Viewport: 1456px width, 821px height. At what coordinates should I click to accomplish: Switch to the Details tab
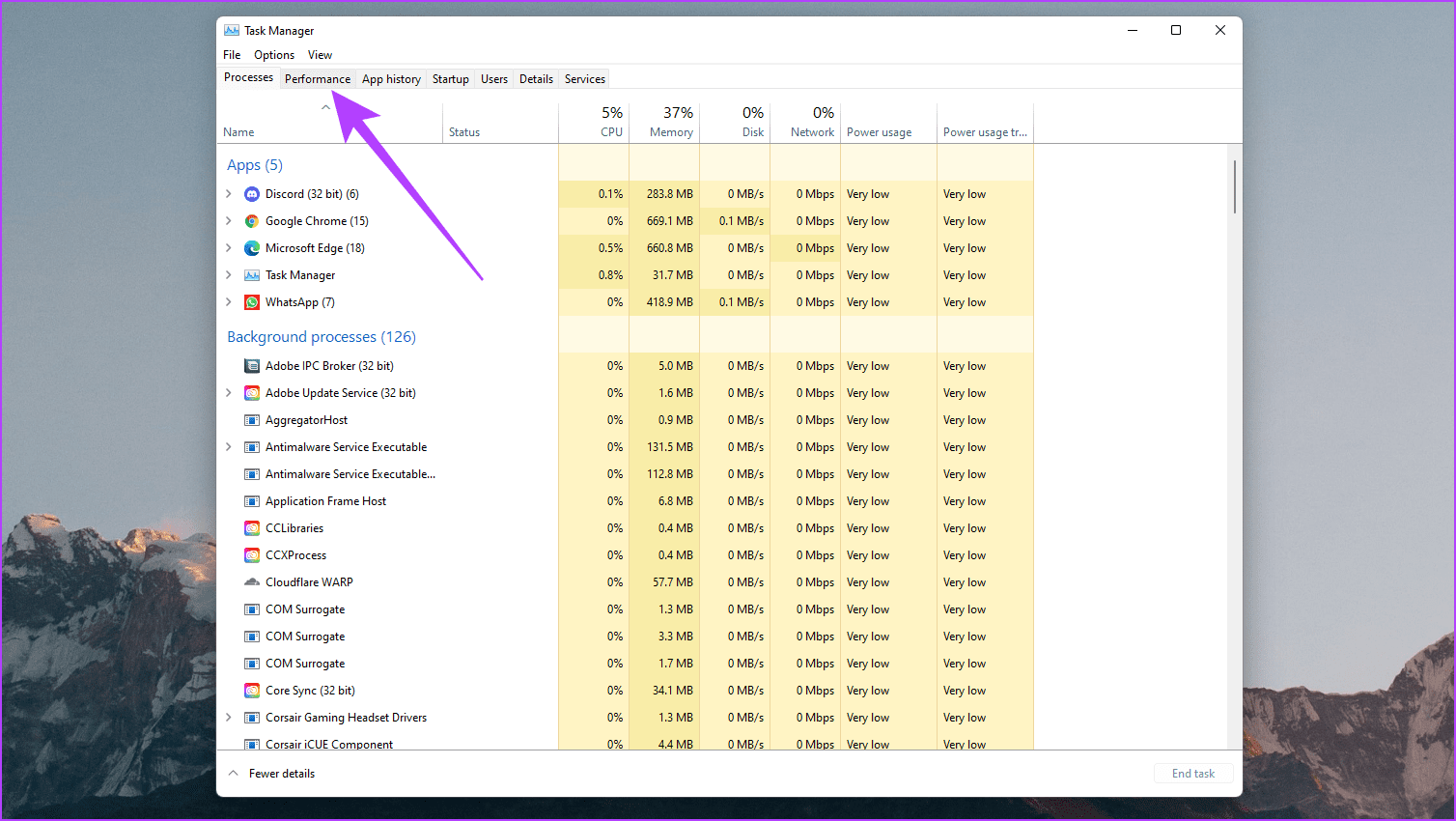(x=536, y=79)
